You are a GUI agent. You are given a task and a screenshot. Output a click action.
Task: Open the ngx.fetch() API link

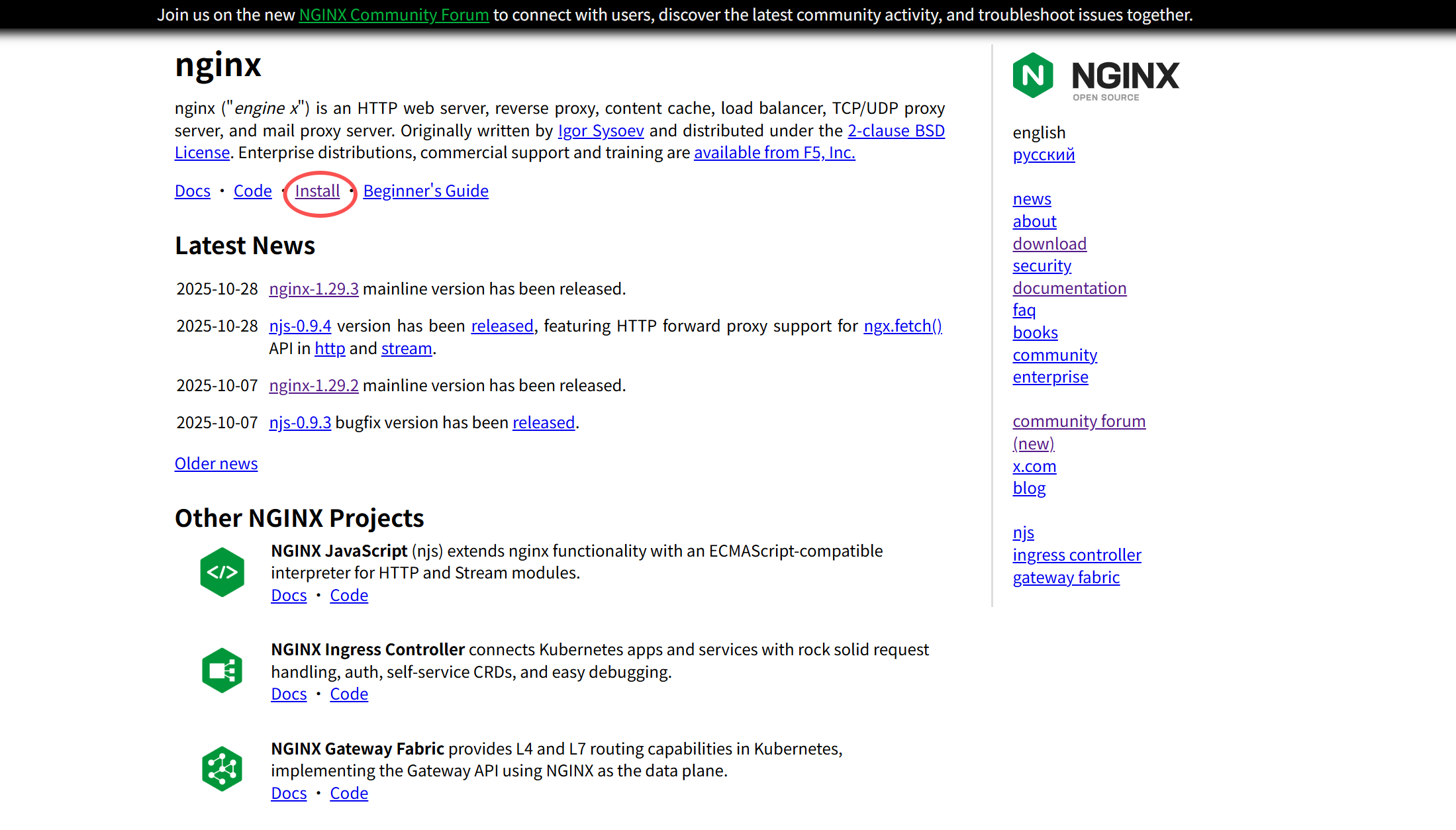(902, 326)
